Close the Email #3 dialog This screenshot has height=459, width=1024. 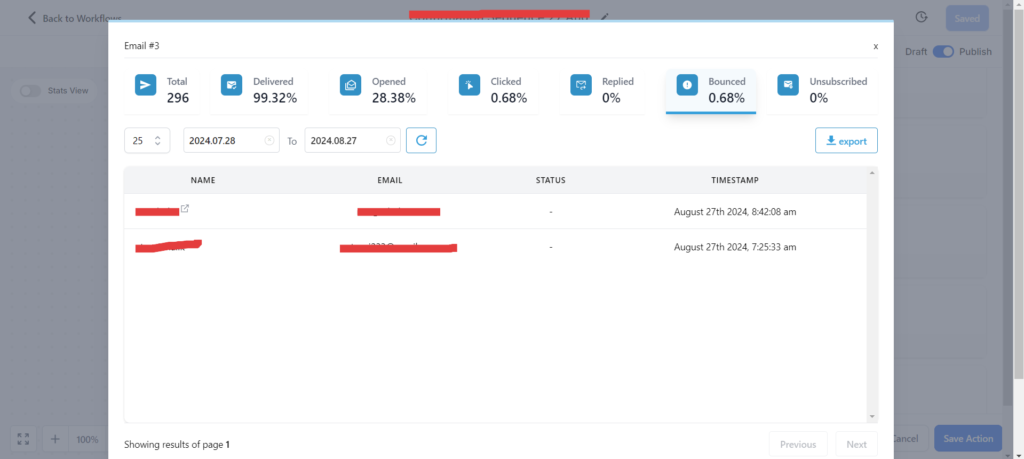(x=876, y=46)
